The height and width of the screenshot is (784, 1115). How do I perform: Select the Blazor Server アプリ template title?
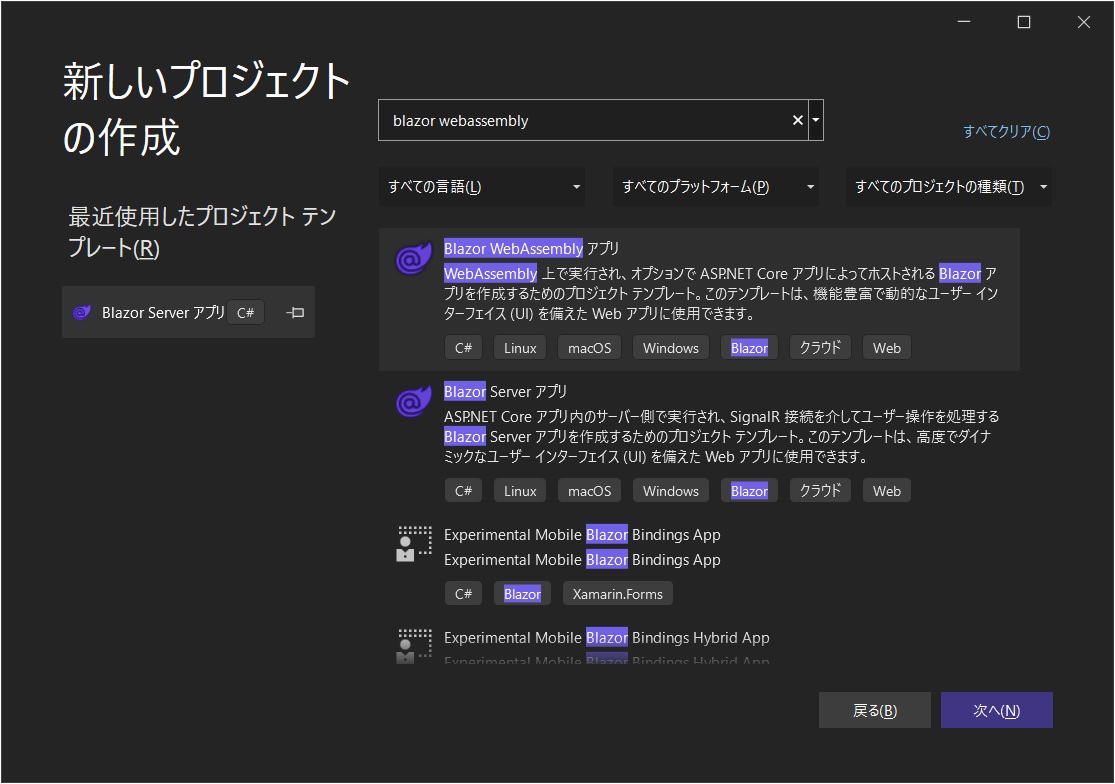(506, 392)
